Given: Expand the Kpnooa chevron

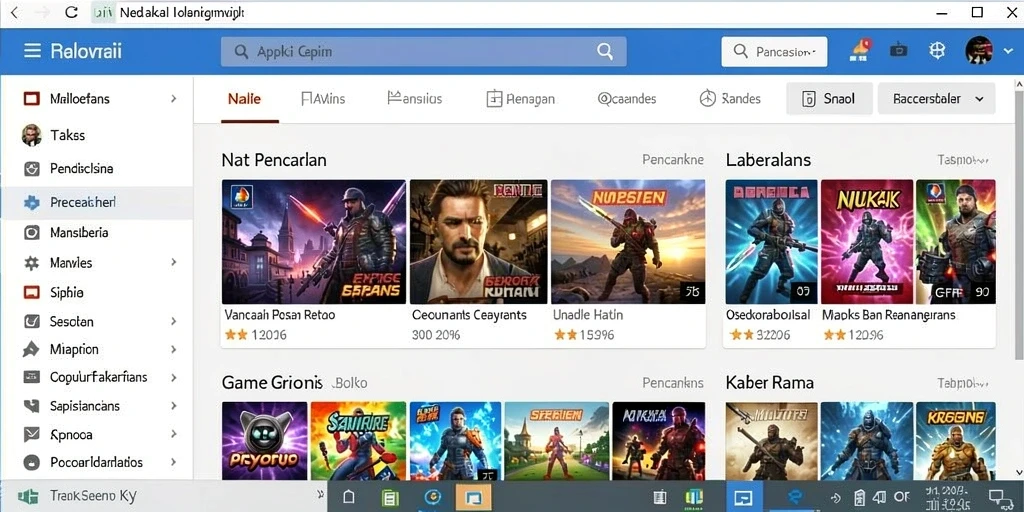Looking at the screenshot, I should tap(174, 434).
